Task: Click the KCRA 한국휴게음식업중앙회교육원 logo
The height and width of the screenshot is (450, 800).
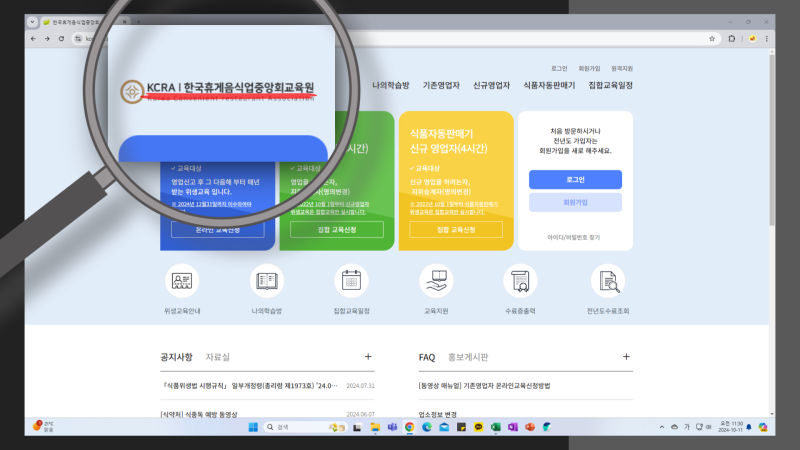Action: coord(218,91)
